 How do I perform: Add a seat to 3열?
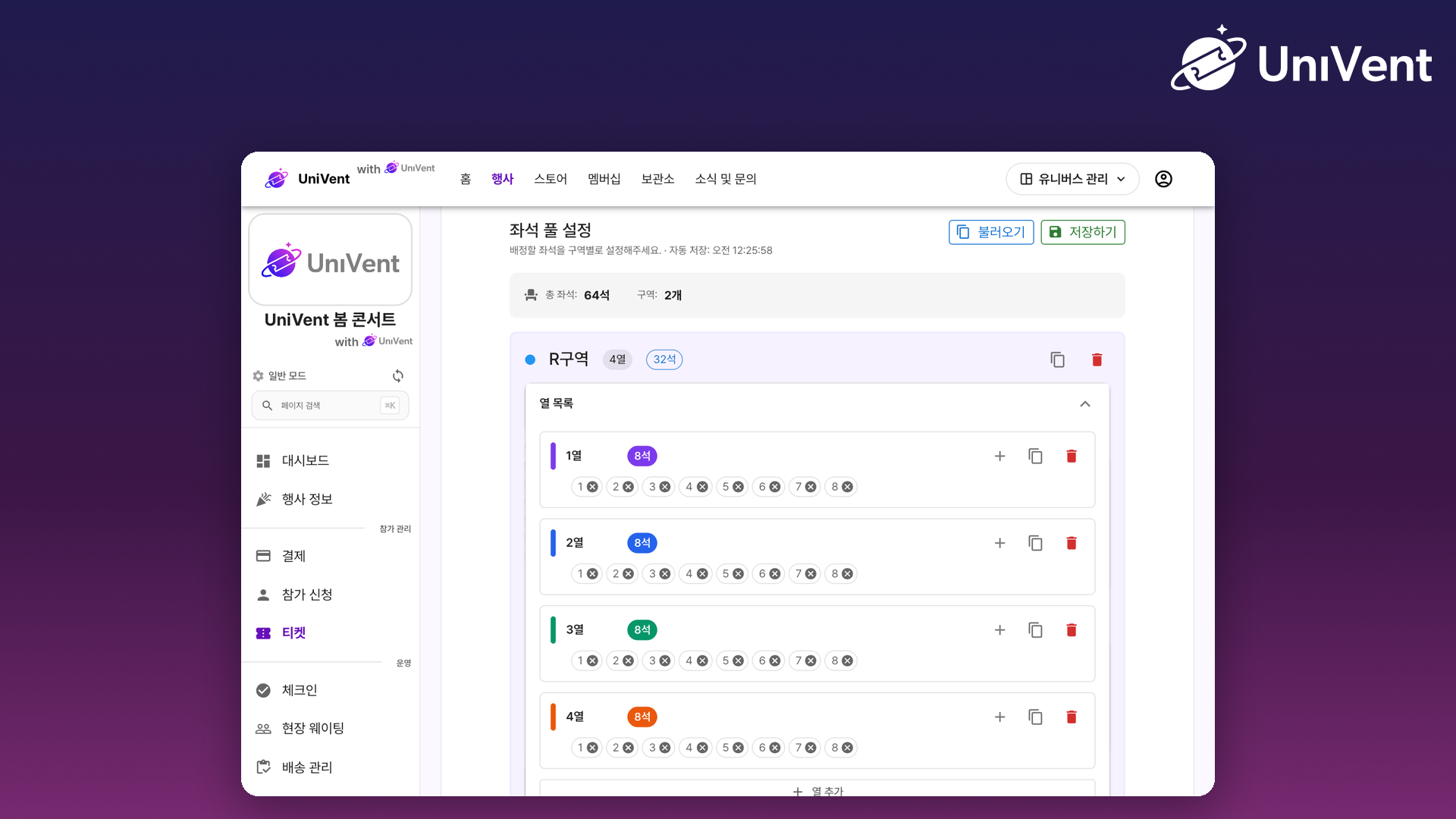[999, 630]
